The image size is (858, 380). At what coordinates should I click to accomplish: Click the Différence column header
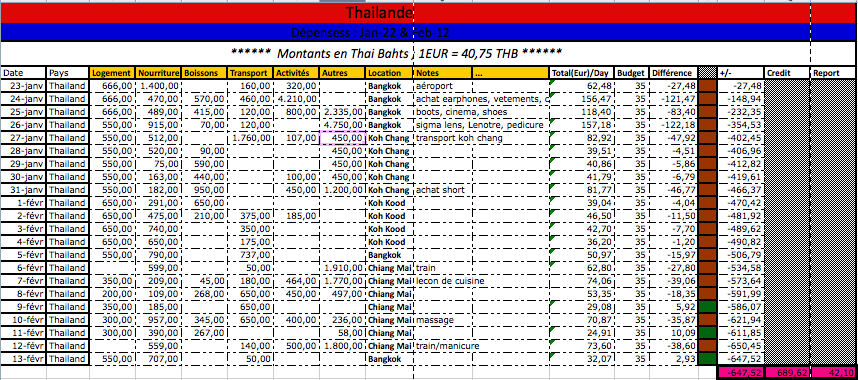click(x=674, y=73)
